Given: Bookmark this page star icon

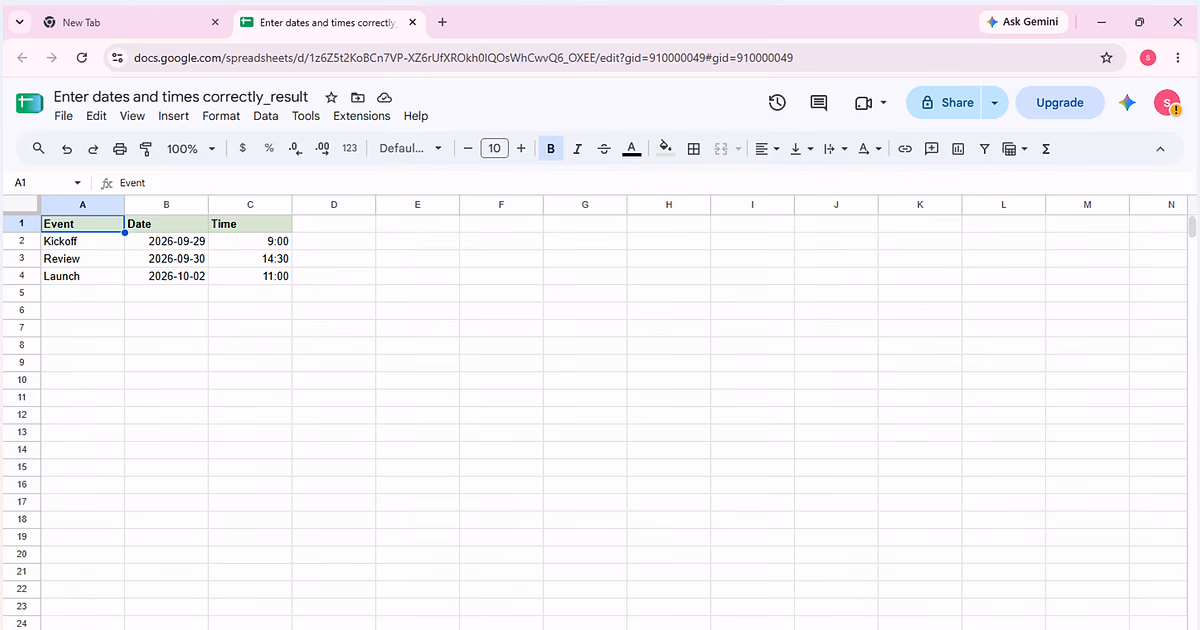Looking at the screenshot, I should click(1106, 58).
